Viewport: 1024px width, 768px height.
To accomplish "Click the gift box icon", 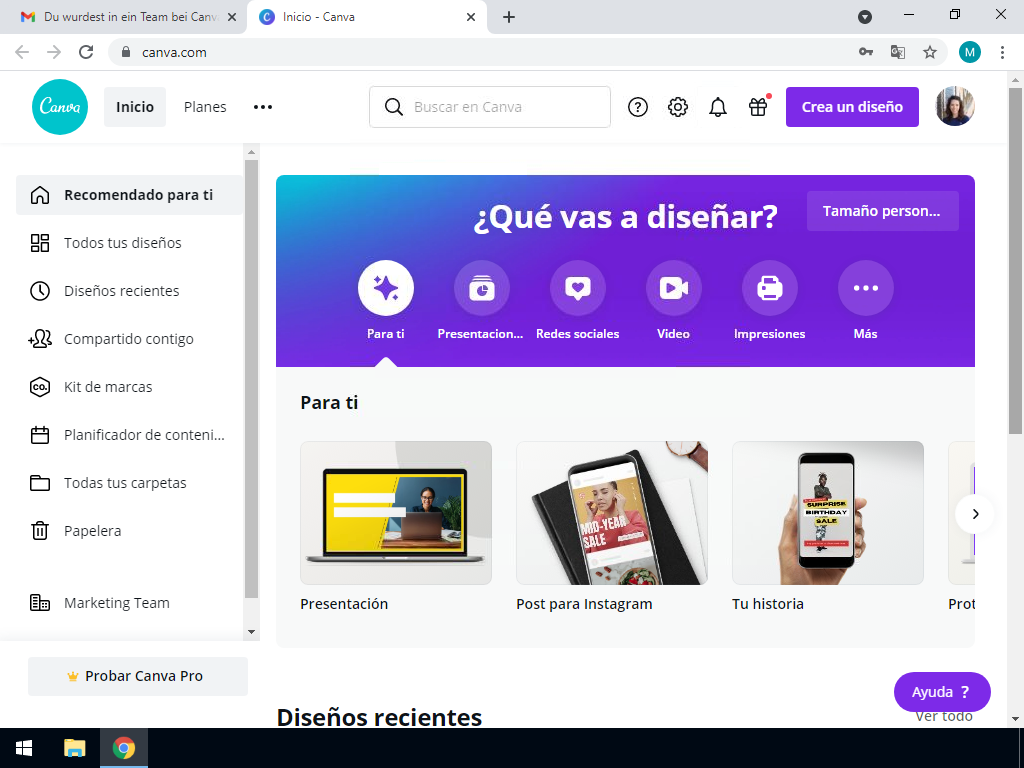I will (x=758, y=107).
